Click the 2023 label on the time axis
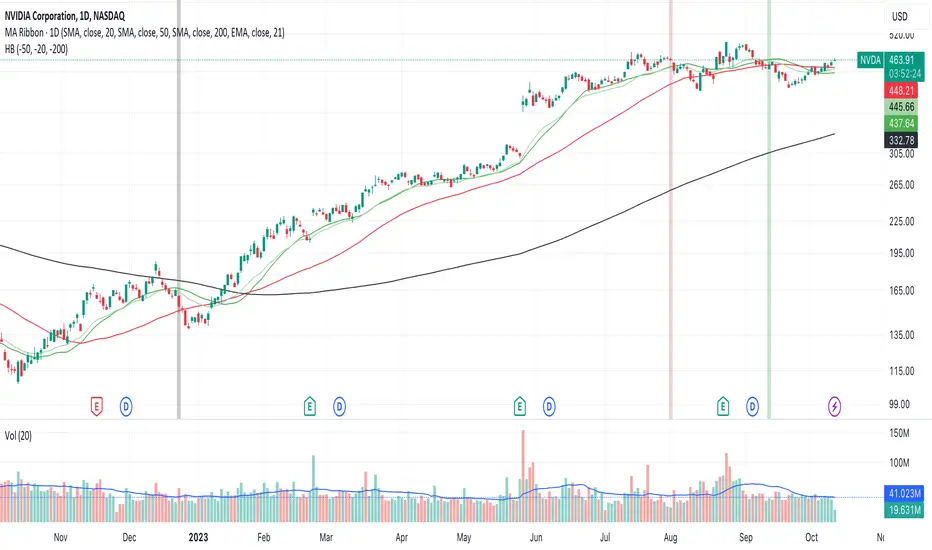 199,538
